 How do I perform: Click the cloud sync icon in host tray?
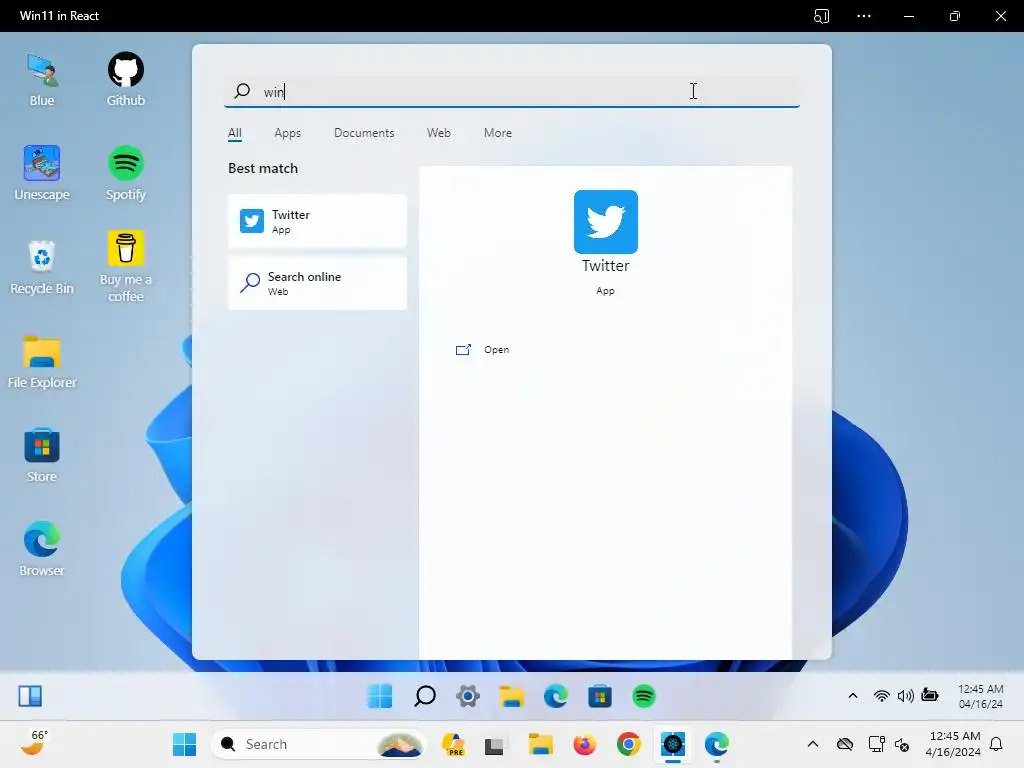[845, 744]
